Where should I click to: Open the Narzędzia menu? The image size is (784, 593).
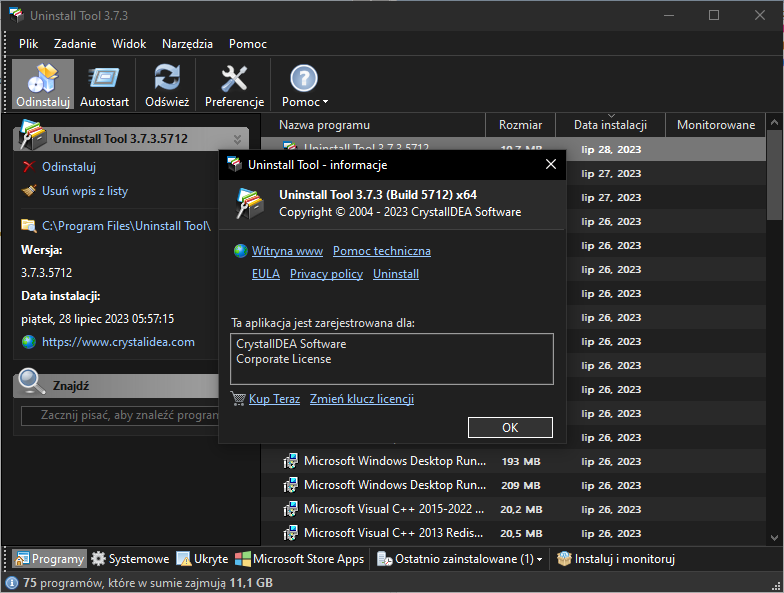pyautogui.click(x=187, y=44)
